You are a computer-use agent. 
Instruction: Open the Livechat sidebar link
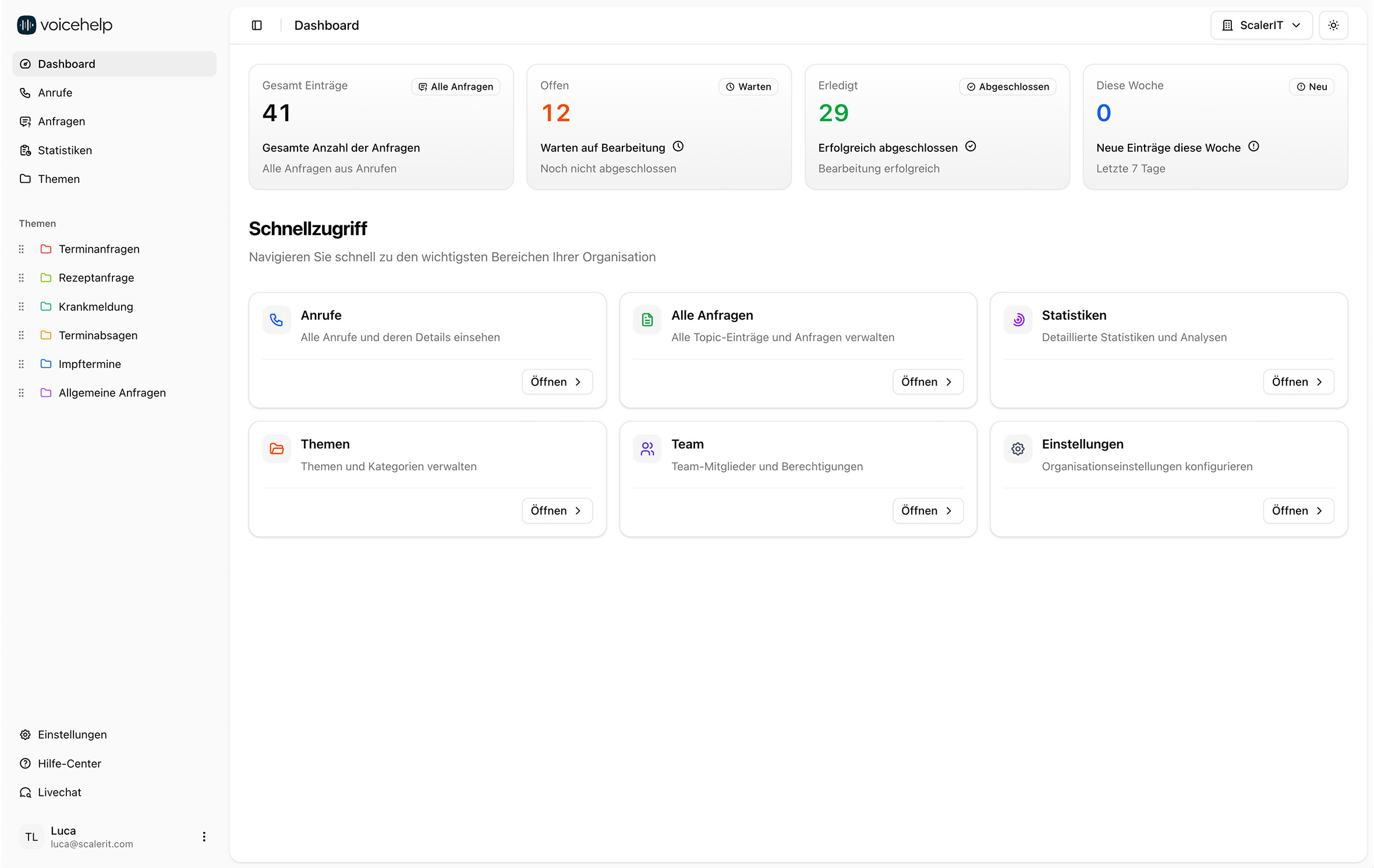point(59,792)
